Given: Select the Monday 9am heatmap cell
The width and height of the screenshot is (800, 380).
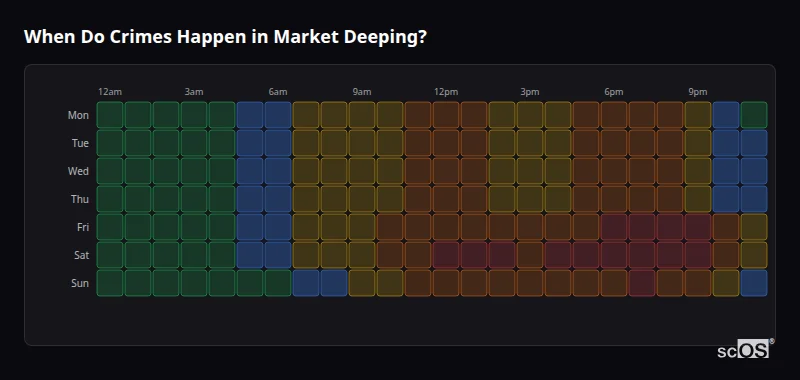Looking at the screenshot, I should click(x=362, y=115).
